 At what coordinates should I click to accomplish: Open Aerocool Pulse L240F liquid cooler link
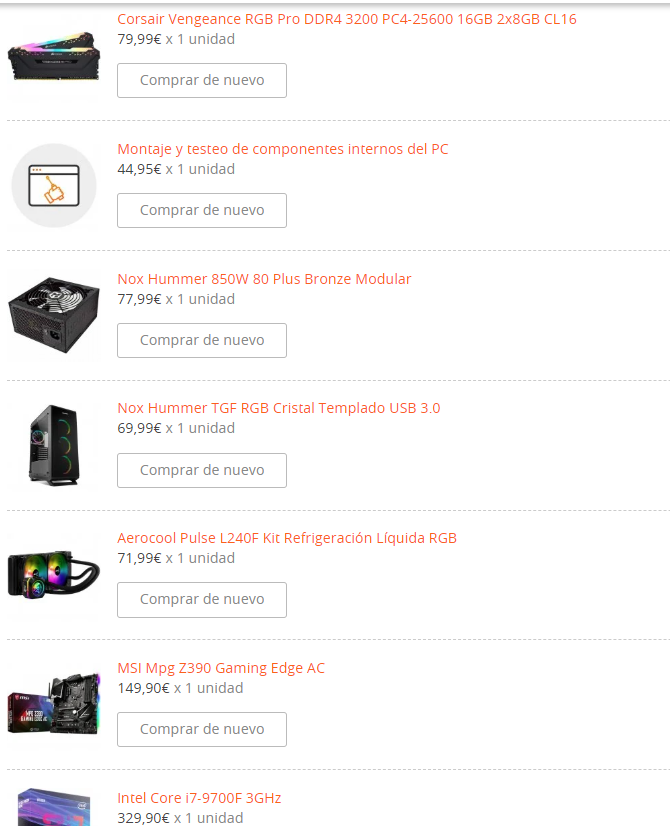(287, 538)
